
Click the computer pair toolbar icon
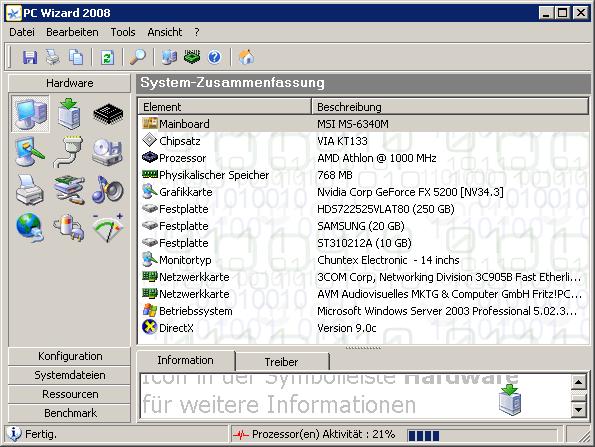tap(169, 57)
